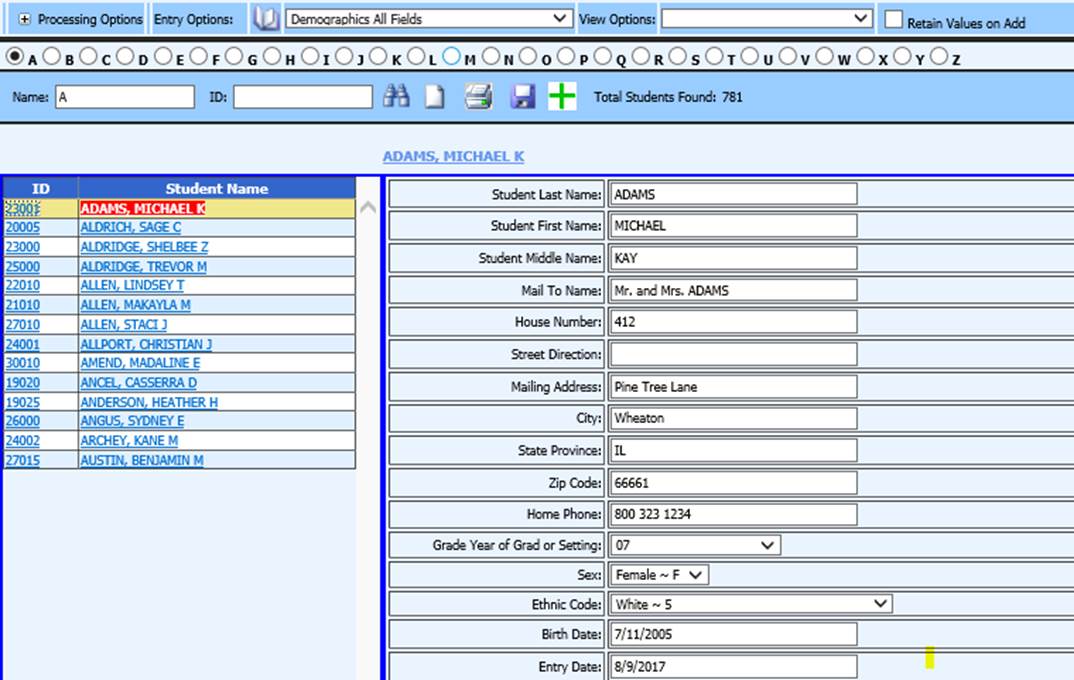The image size is (1074, 680).
Task: Enable Retain Values on Add checkbox
Action: [x=894, y=20]
